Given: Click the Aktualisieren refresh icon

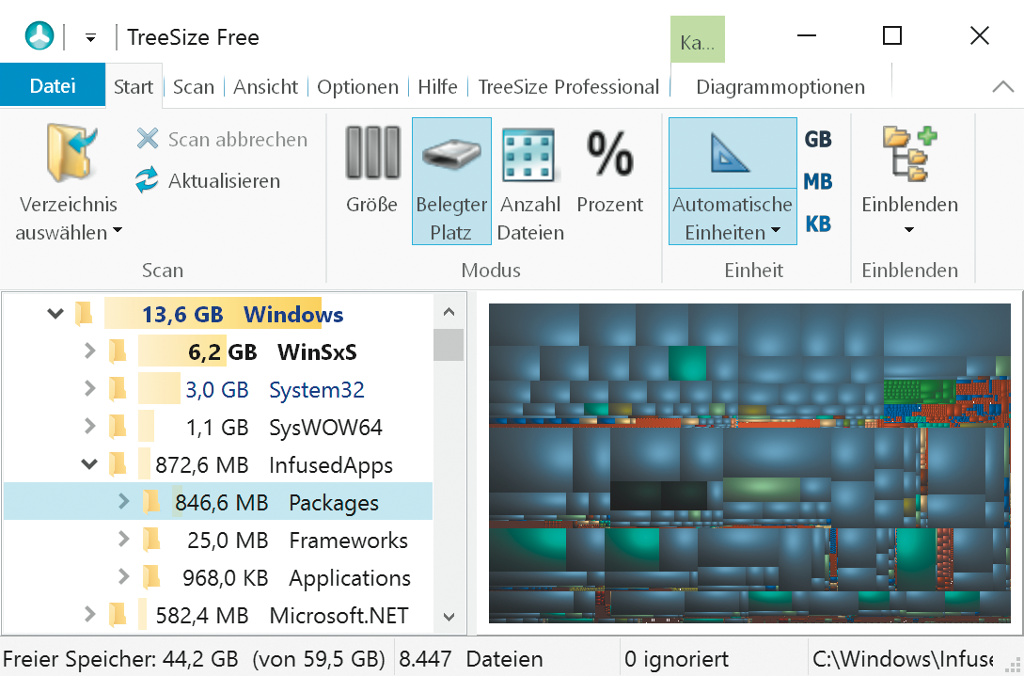Looking at the screenshot, I should 148,181.
